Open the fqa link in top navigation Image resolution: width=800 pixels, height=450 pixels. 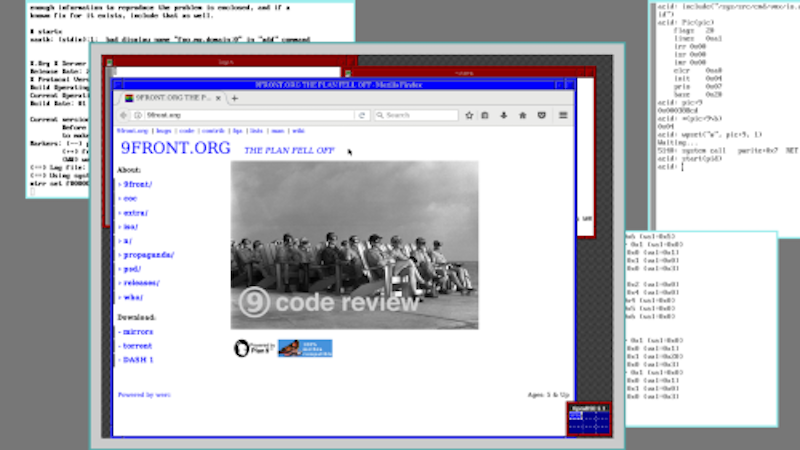[x=237, y=131]
